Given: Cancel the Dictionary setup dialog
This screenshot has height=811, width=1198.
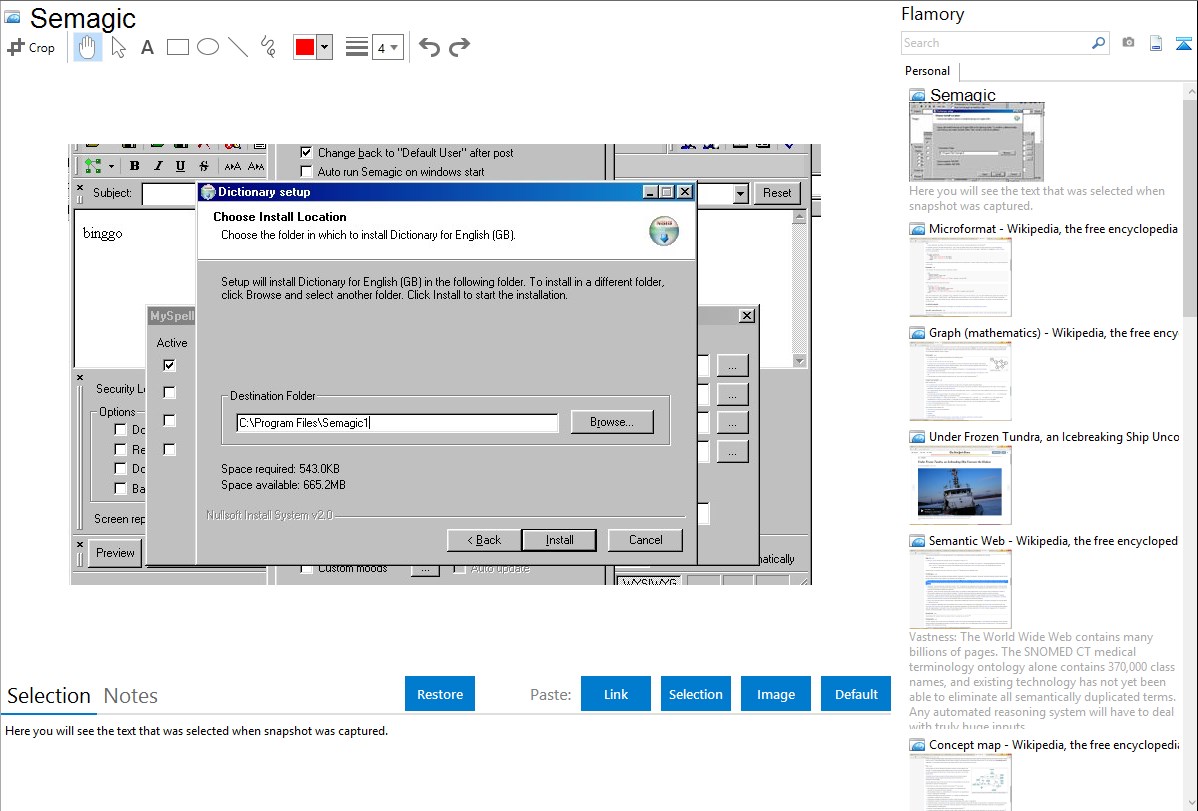Looking at the screenshot, I should [646, 540].
